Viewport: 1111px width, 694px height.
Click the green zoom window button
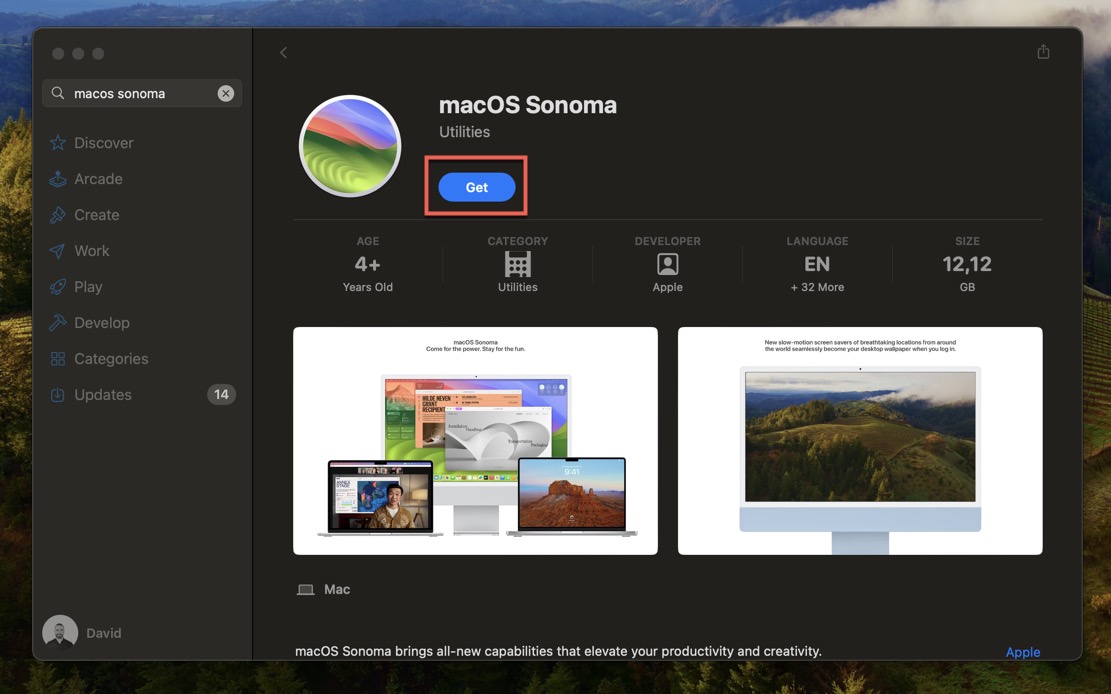[98, 54]
